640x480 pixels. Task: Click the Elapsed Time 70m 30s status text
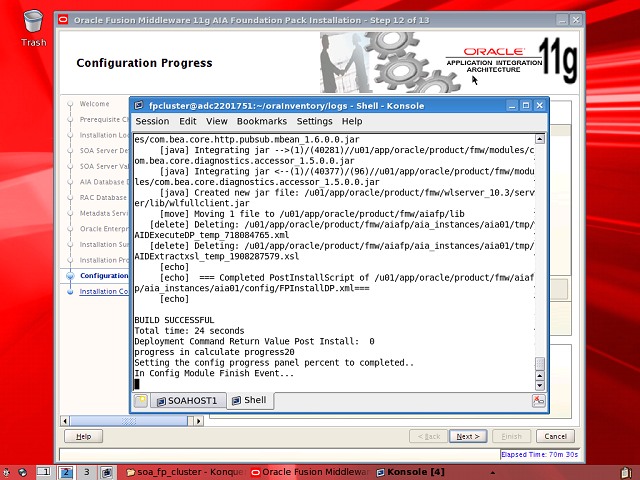(x=540, y=454)
